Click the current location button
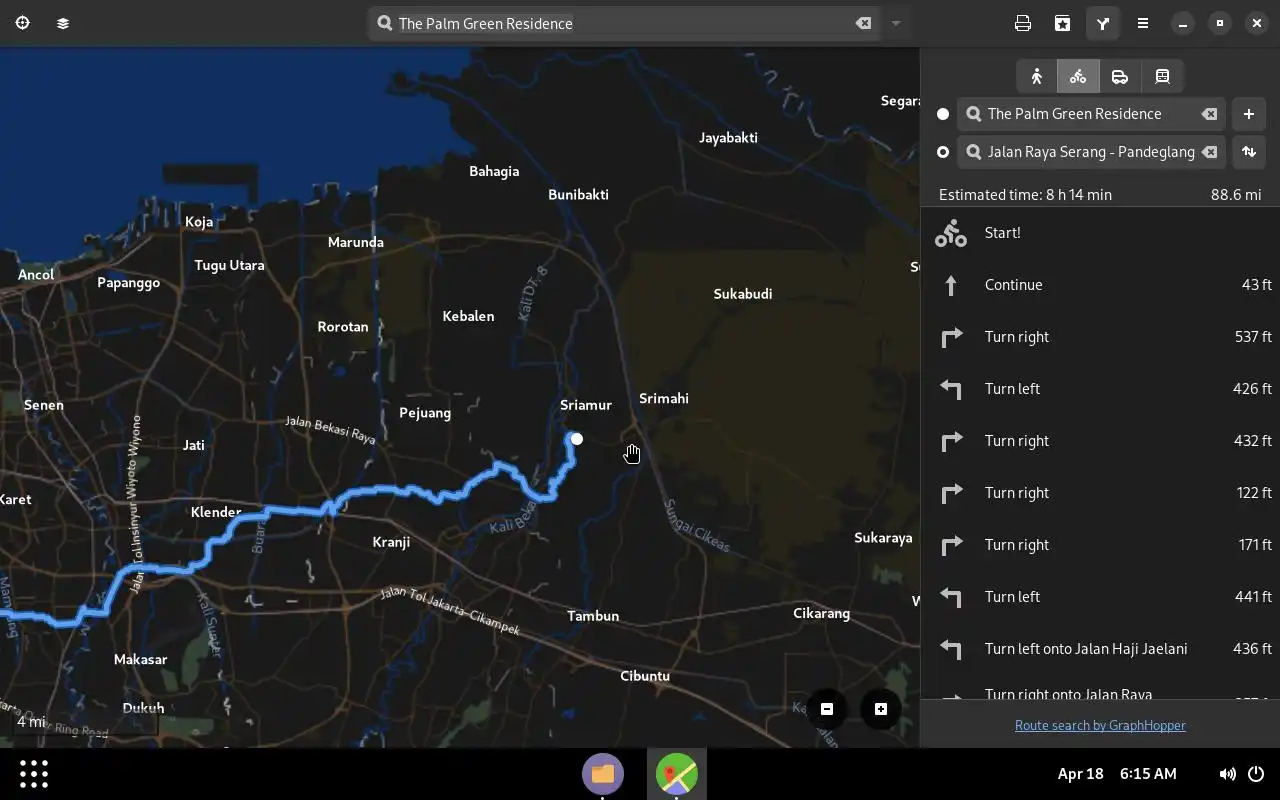1280x800 pixels. coord(22,23)
